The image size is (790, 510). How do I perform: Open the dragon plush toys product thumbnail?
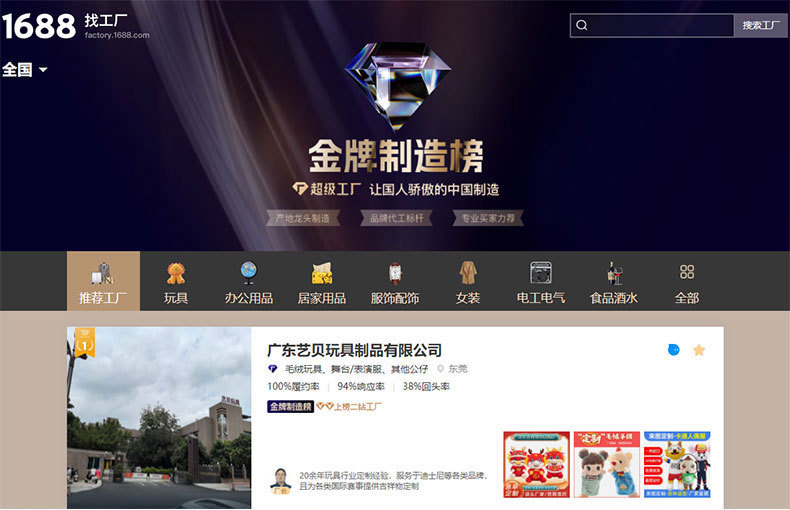(537, 465)
